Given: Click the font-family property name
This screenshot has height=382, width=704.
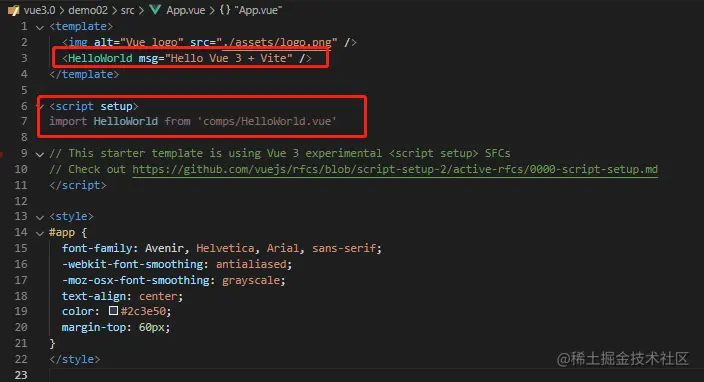Looking at the screenshot, I should [x=97, y=248].
